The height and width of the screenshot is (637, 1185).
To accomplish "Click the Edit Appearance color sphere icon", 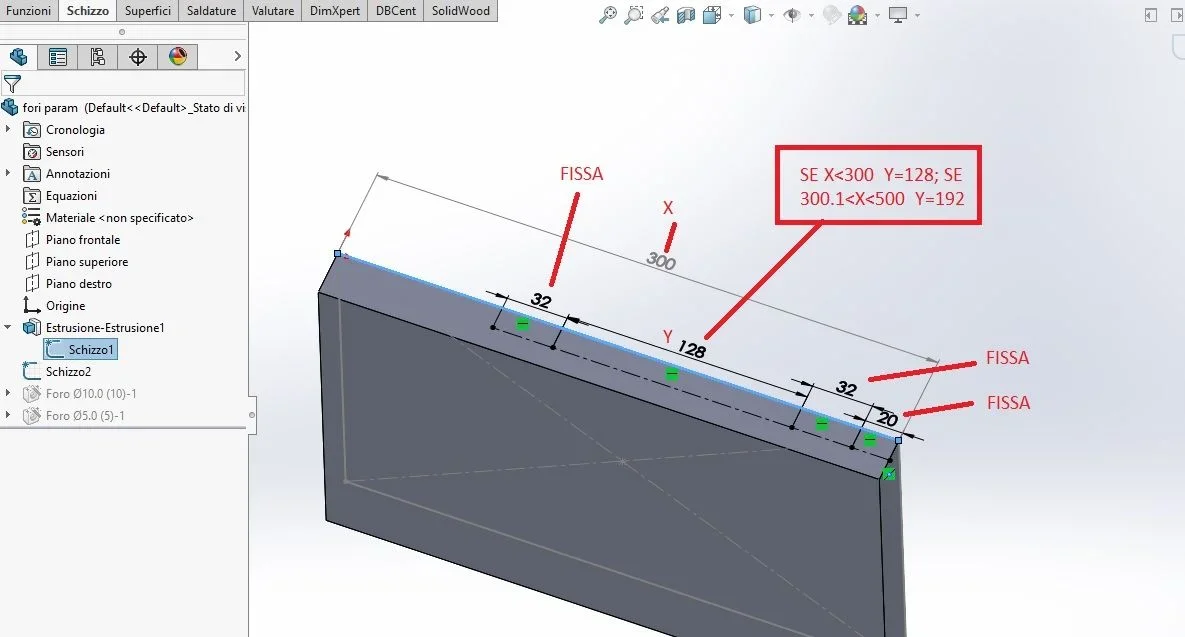I will tap(858, 14).
